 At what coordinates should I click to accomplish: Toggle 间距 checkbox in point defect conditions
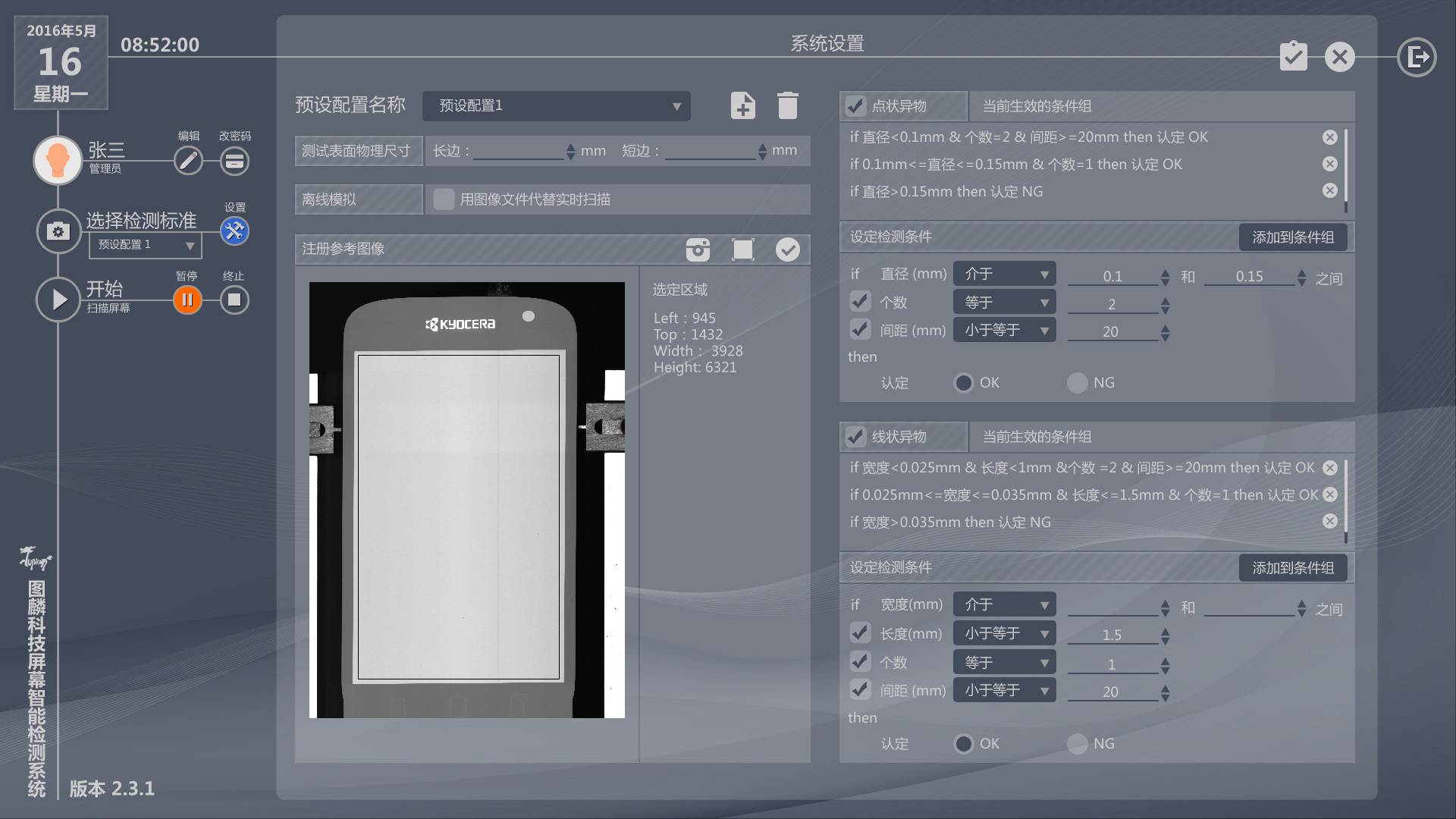point(860,329)
